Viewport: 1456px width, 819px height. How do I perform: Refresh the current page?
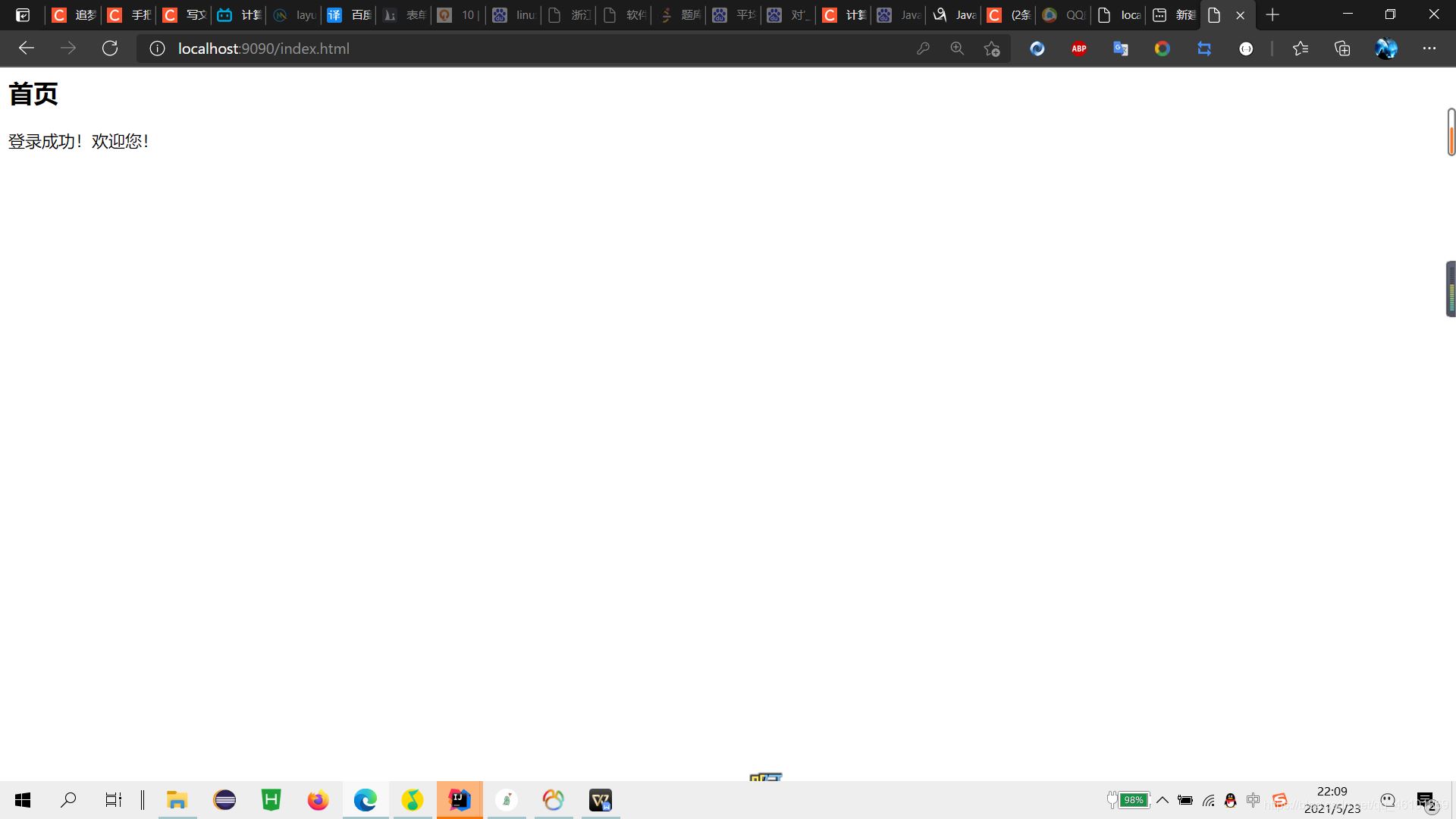coord(110,48)
